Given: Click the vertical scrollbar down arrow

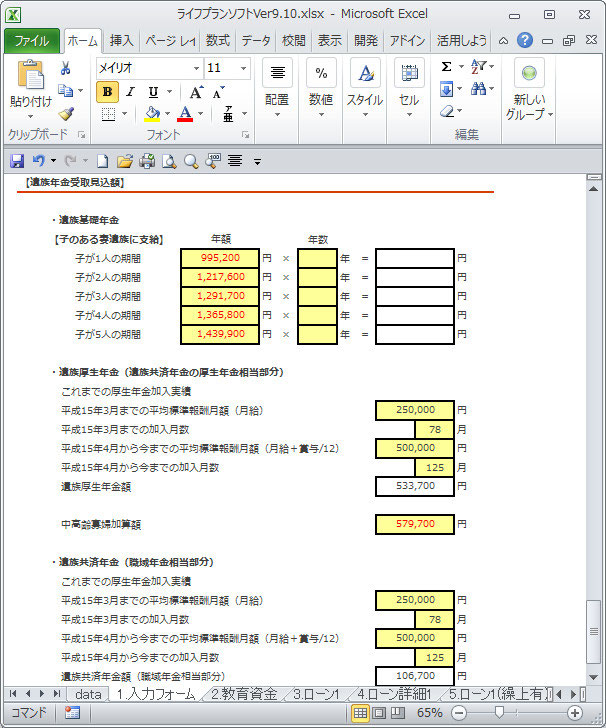Looking at the screenshot, I should tap(593, 677).
